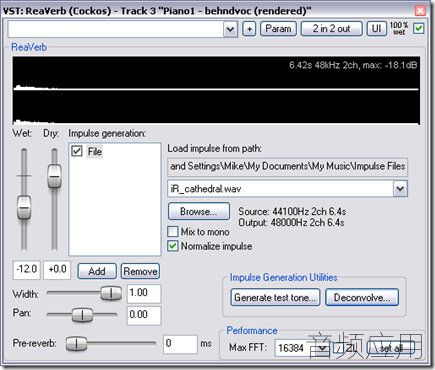The width and height of the screenshot is (435, 370).
Task: Click the impulse waveform display
Action: pos(216,91)
